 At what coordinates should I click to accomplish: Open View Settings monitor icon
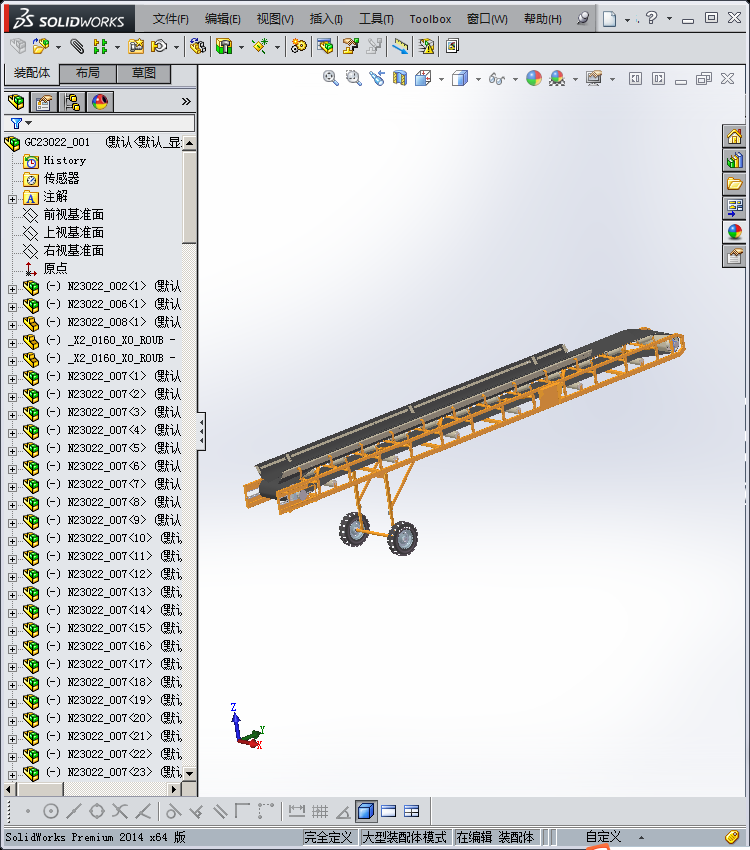tap(594, 79)
